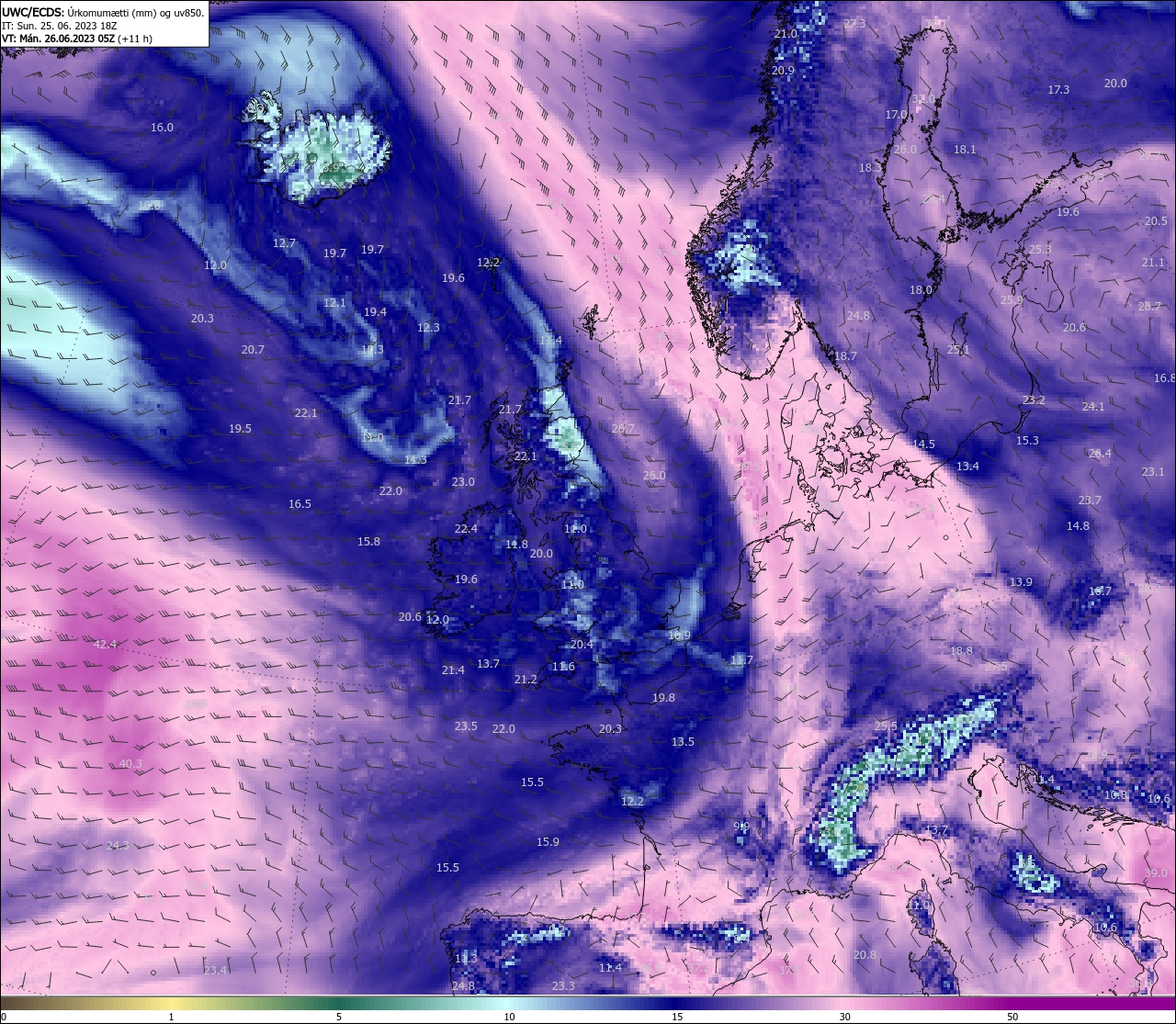This screenshot has height=1024, width=1176.
Task: Click the 'VT: Mán. 26.06.2023 05Z (+11 h)' line
Action: tap(77, 39)
